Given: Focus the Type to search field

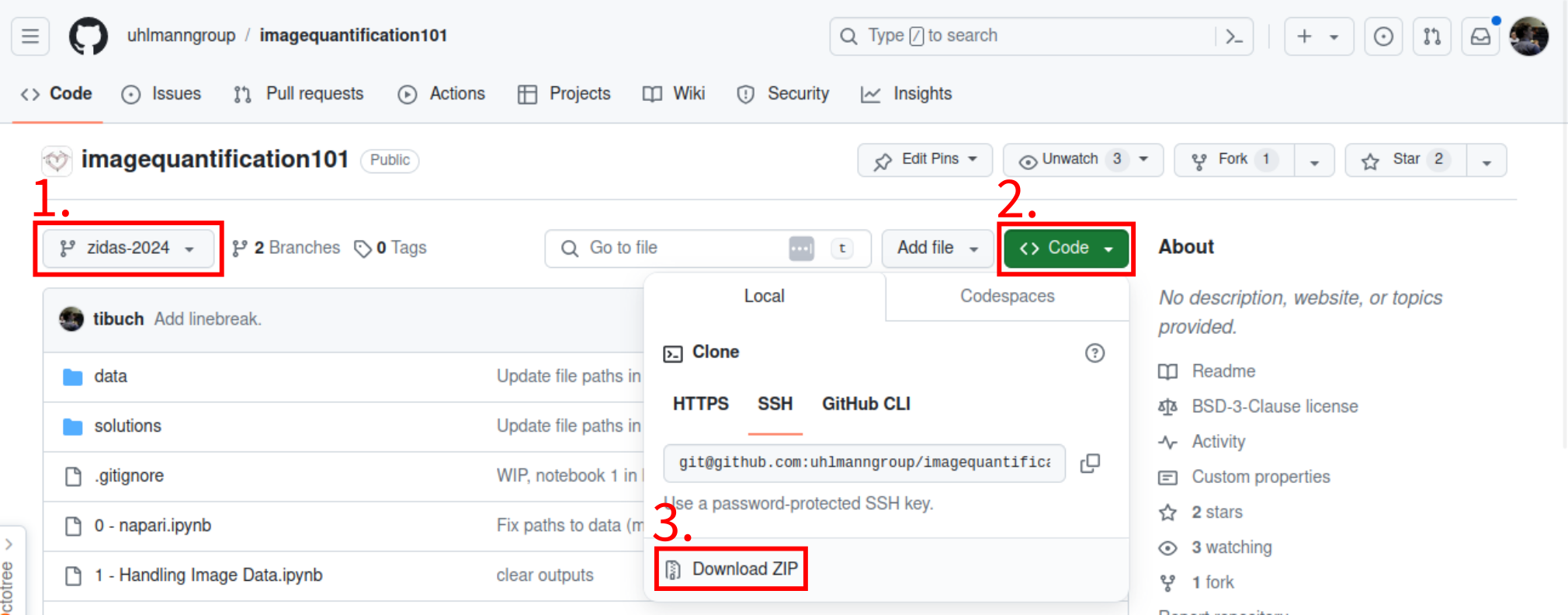Looking at the screenshot, I should point(1041,36).
